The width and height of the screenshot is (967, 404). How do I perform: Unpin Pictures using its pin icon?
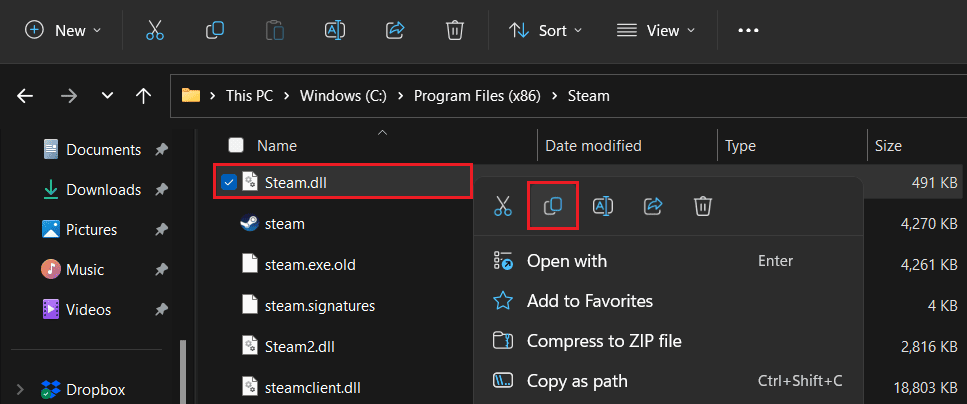(160, 229)
